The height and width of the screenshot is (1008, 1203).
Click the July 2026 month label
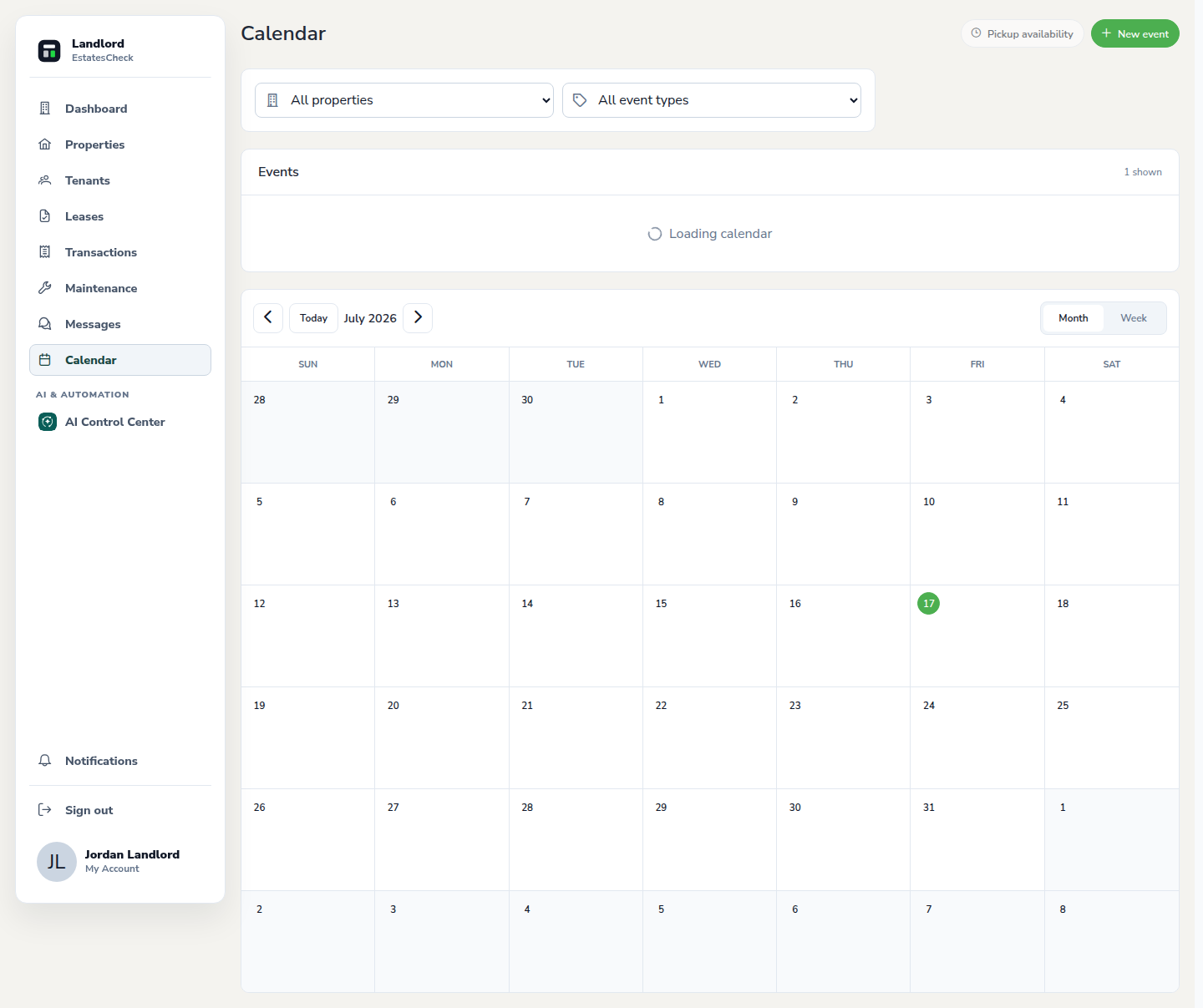click(370, 318)
